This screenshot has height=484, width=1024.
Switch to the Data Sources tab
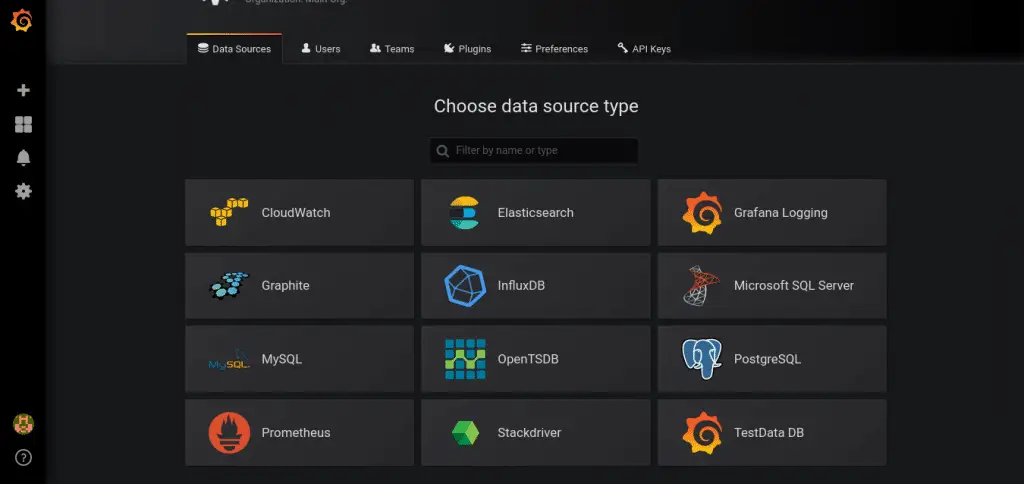coord(234,49)
